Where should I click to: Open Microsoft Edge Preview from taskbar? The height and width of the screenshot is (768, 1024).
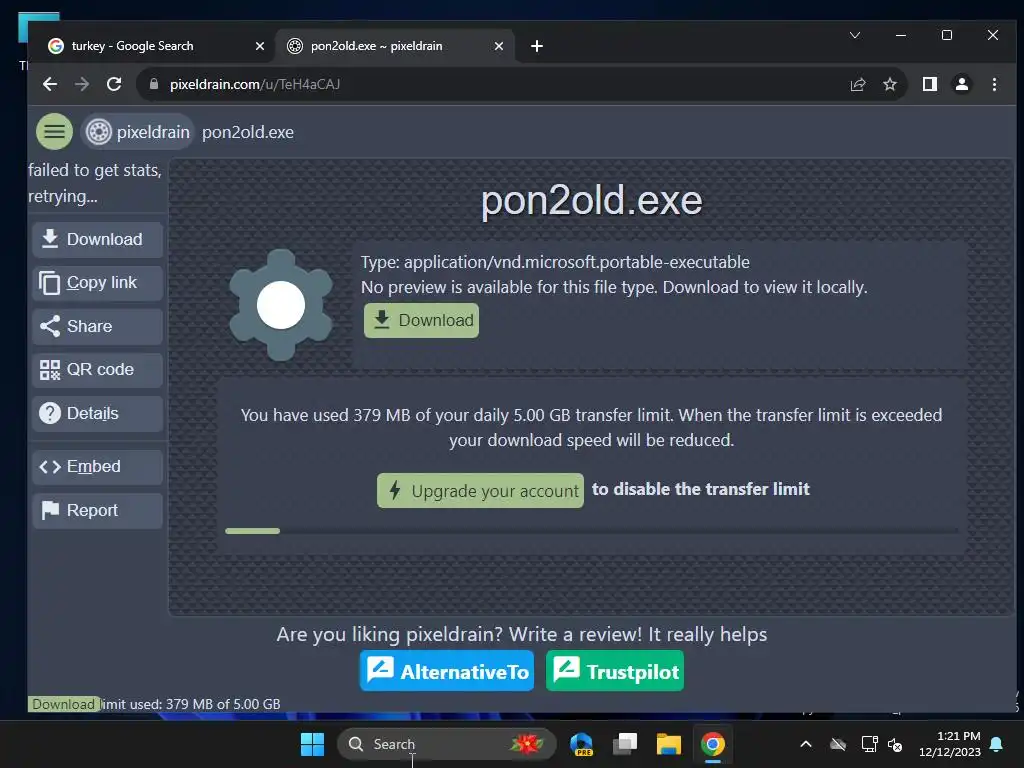[581, 744]
